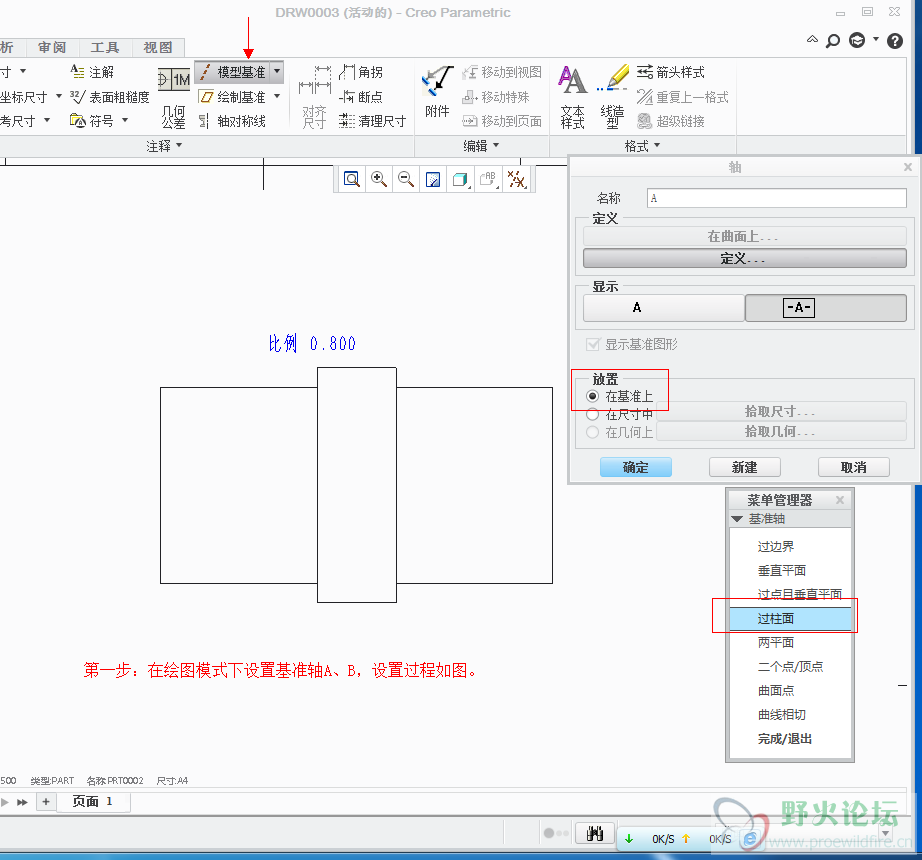Screen dimensions: 922x860
Task: Click repeat last format (重复上一格式)
Action: tap(682, 96)
